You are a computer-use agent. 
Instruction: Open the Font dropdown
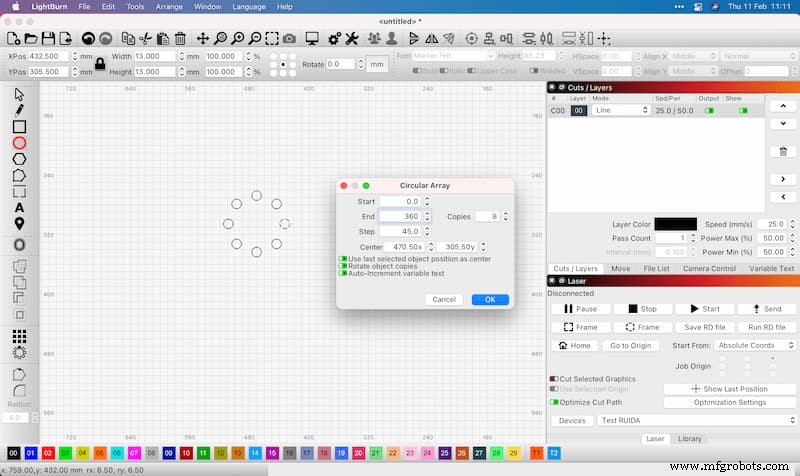point(454,56)
